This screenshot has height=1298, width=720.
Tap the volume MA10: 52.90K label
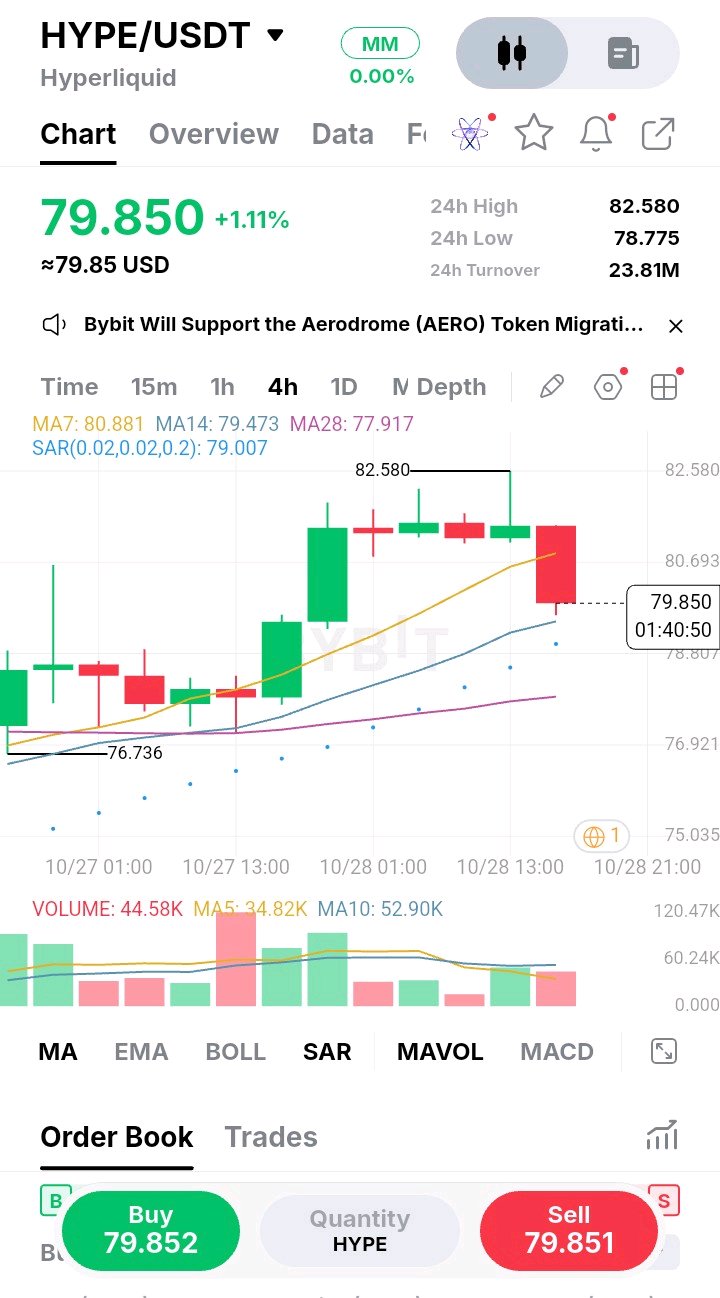click(x=380, y=909)
